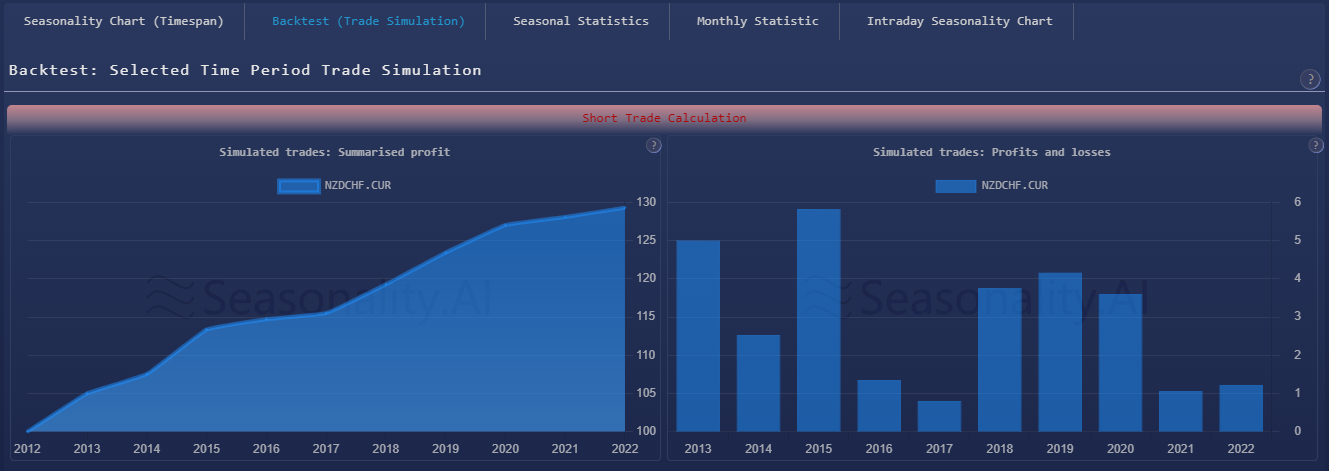Viewport: 1329px width, 471px height.
Task: Select the 2013 bar in profits chart
Action: (698, 335)
